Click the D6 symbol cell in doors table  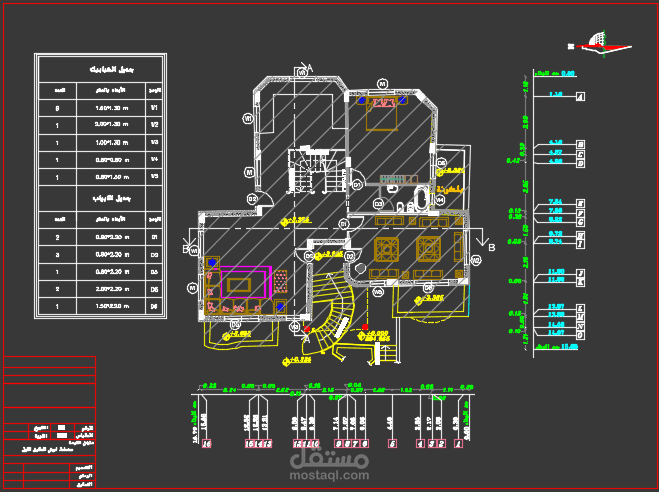tap(154, 307)
